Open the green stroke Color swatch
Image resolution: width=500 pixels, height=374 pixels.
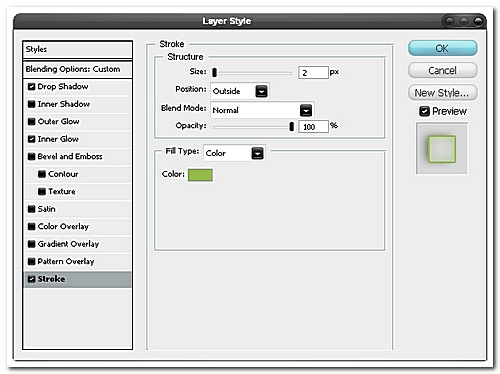click(x=200, y=175)
